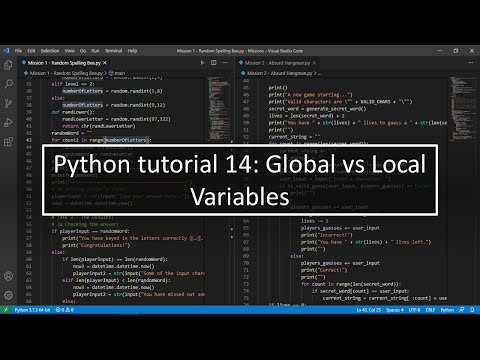Change indentation via Spaces: 4

395,310
